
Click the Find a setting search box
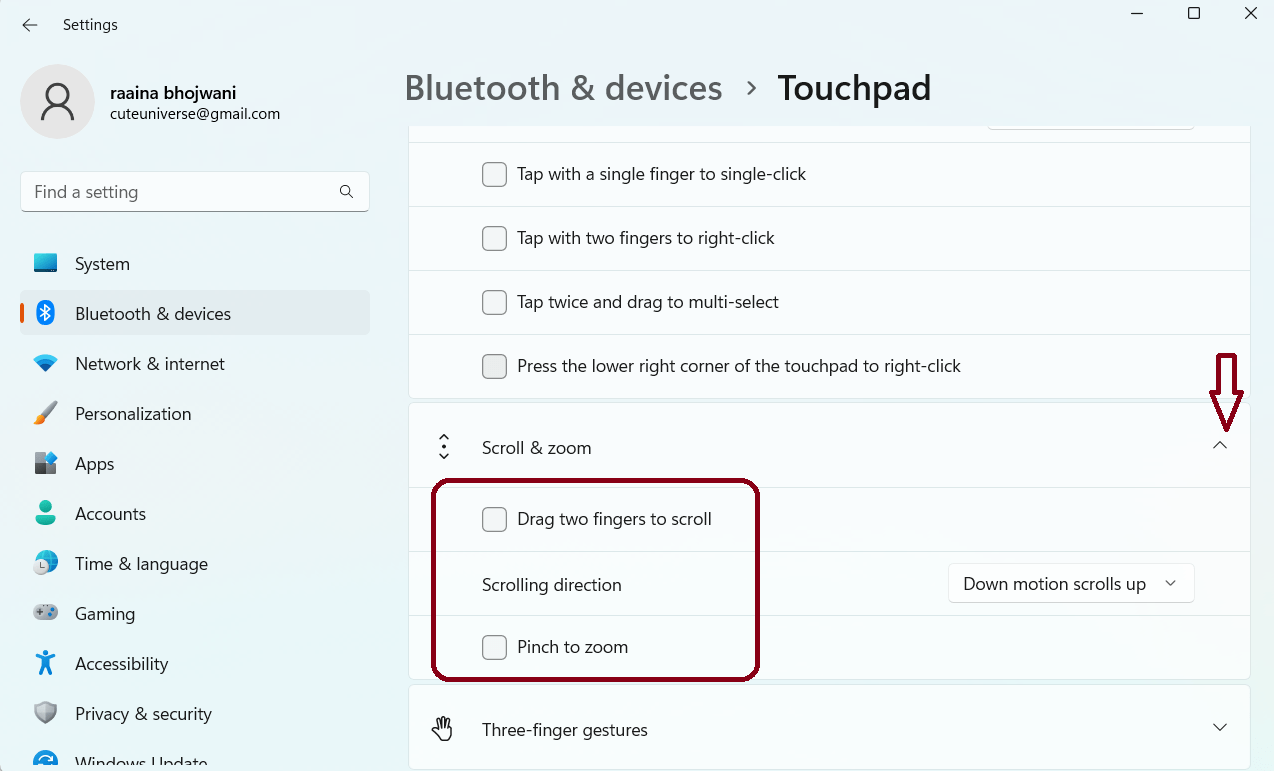click(x=194, y=191)
